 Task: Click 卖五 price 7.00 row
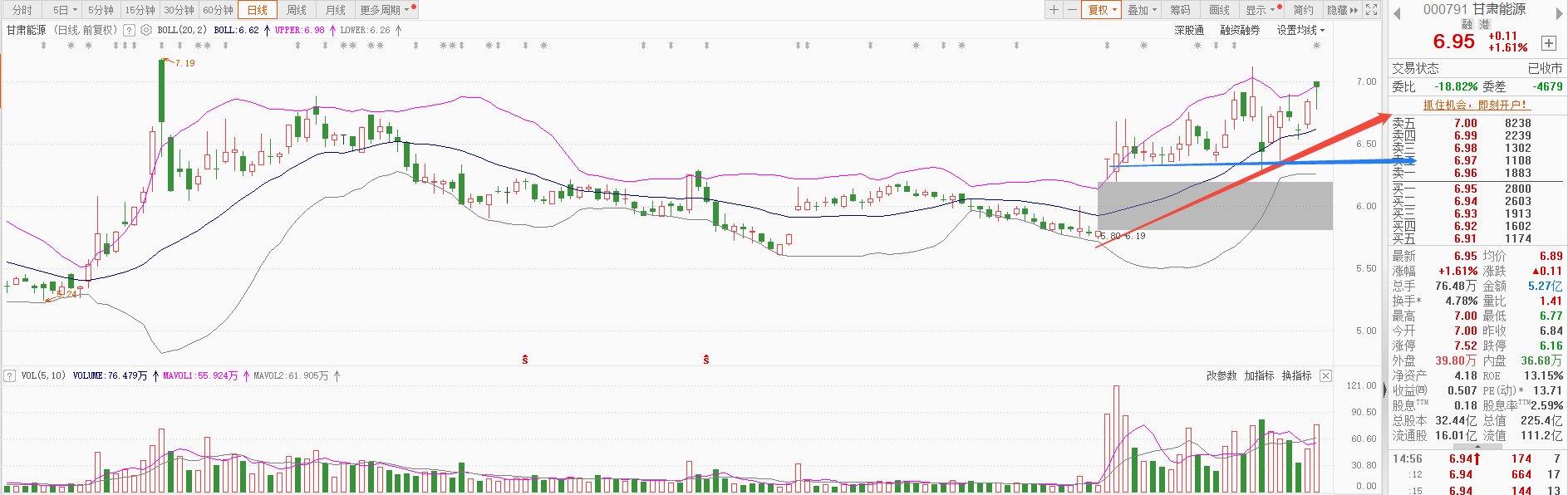pos(1477,123)
